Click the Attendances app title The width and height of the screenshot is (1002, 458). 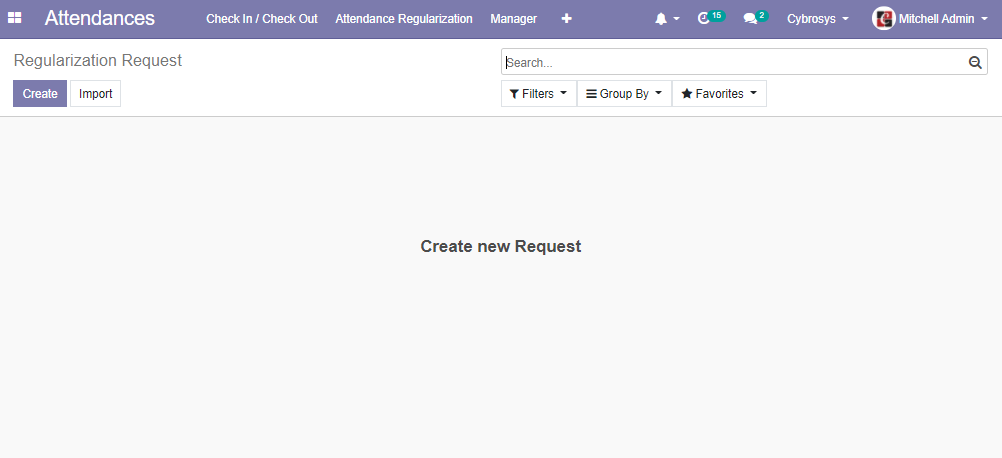[100, 19]
